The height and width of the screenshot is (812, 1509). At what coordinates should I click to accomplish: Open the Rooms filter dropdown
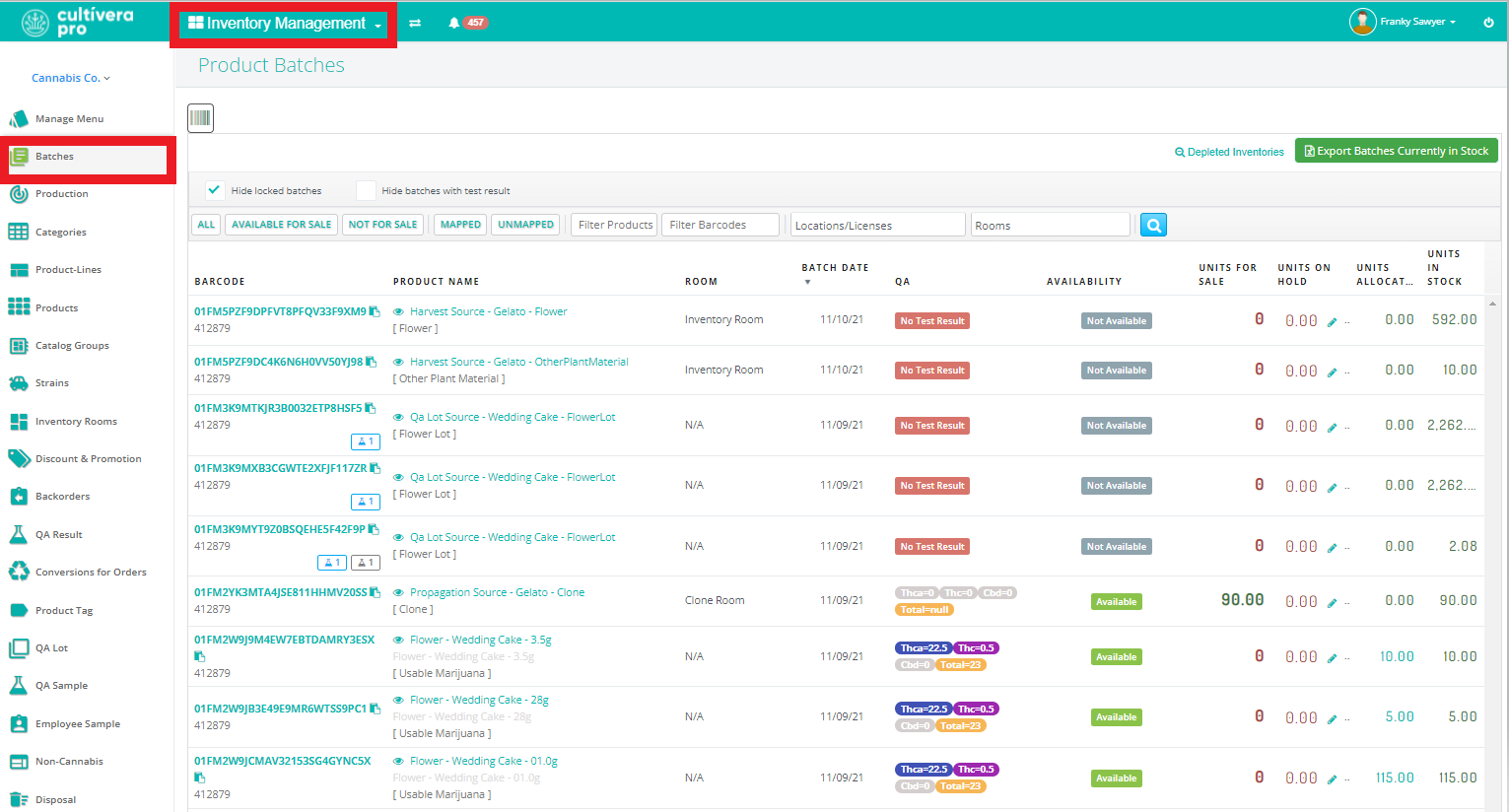coord(1051,225)
